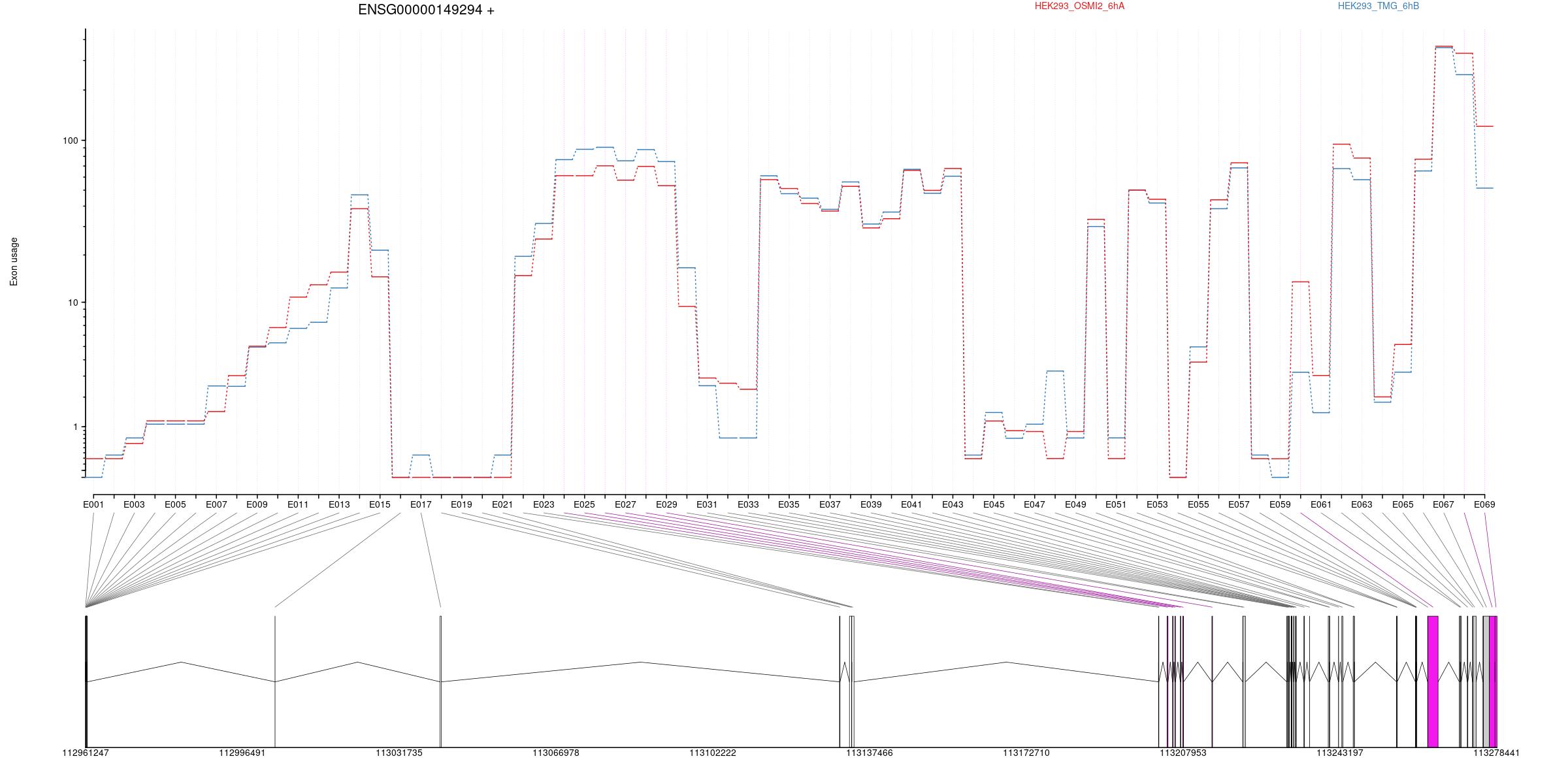Select exon label E023
This screenshot has height=784, width=1568.
(544, 504)
